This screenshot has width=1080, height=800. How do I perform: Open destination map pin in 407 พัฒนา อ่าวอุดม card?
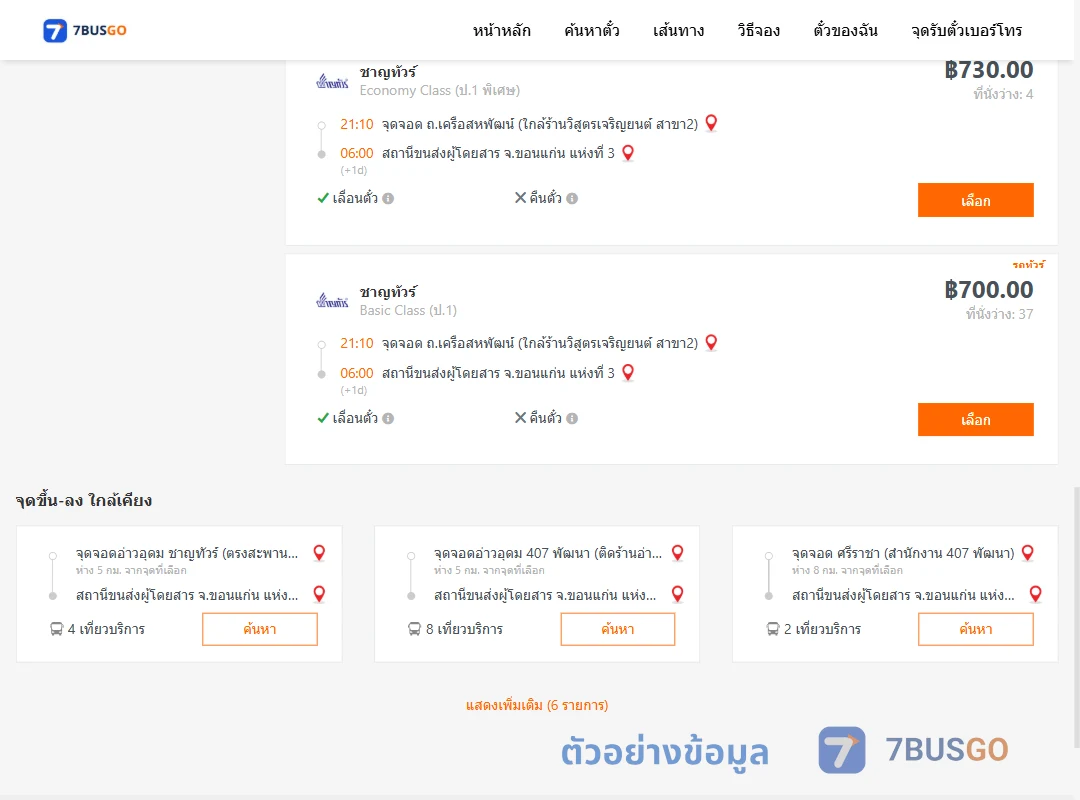tap(677, 594)
